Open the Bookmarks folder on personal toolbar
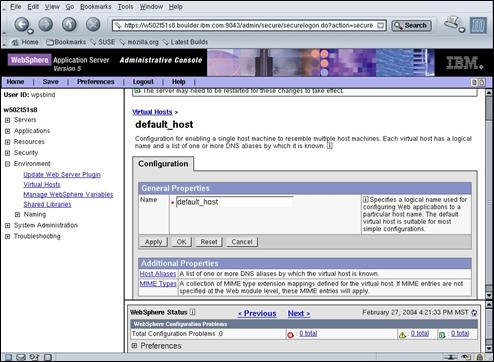494x362 pixels. pyautogui.click(x=66, y=42)
